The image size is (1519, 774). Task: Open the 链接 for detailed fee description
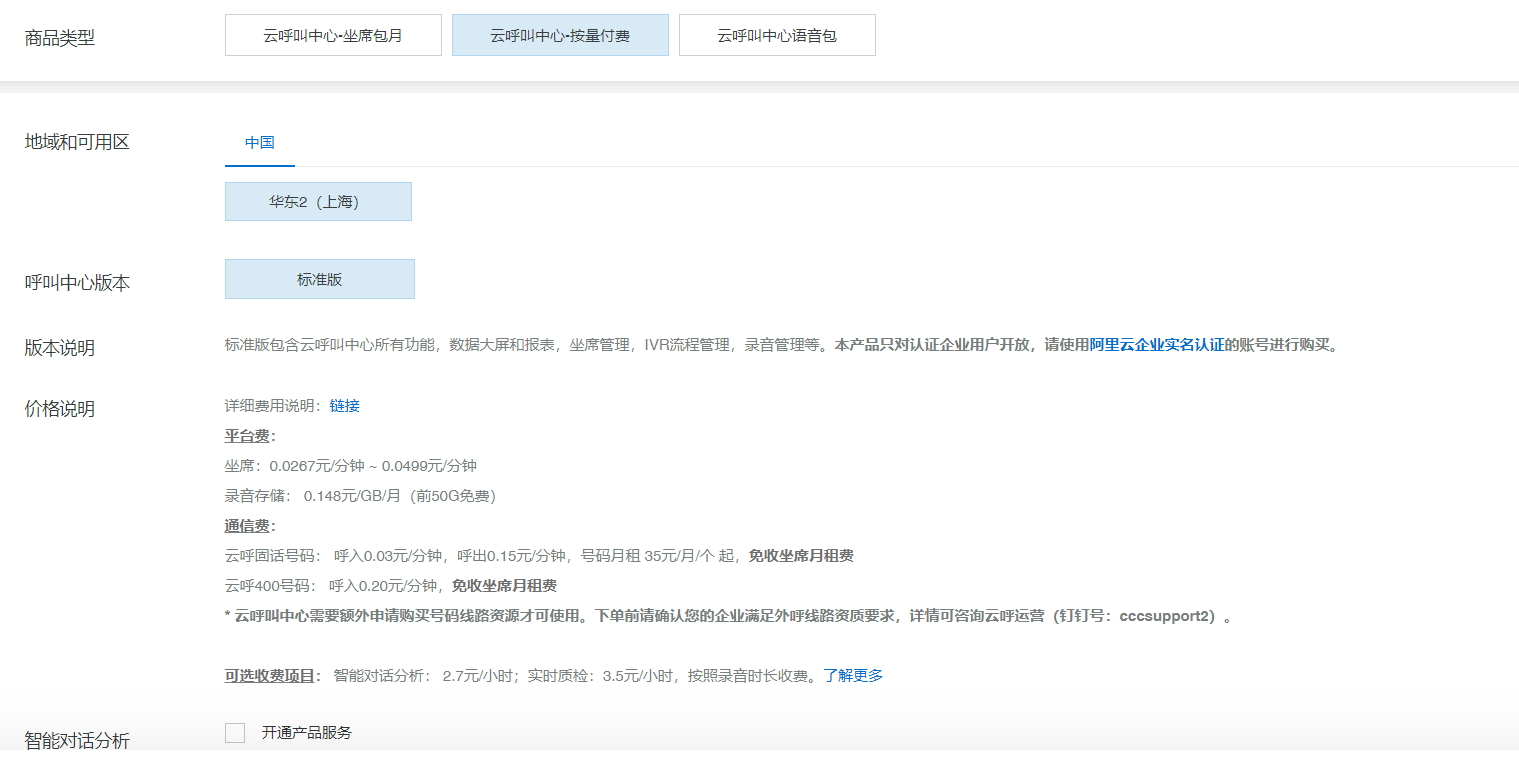tap(345, 406)
